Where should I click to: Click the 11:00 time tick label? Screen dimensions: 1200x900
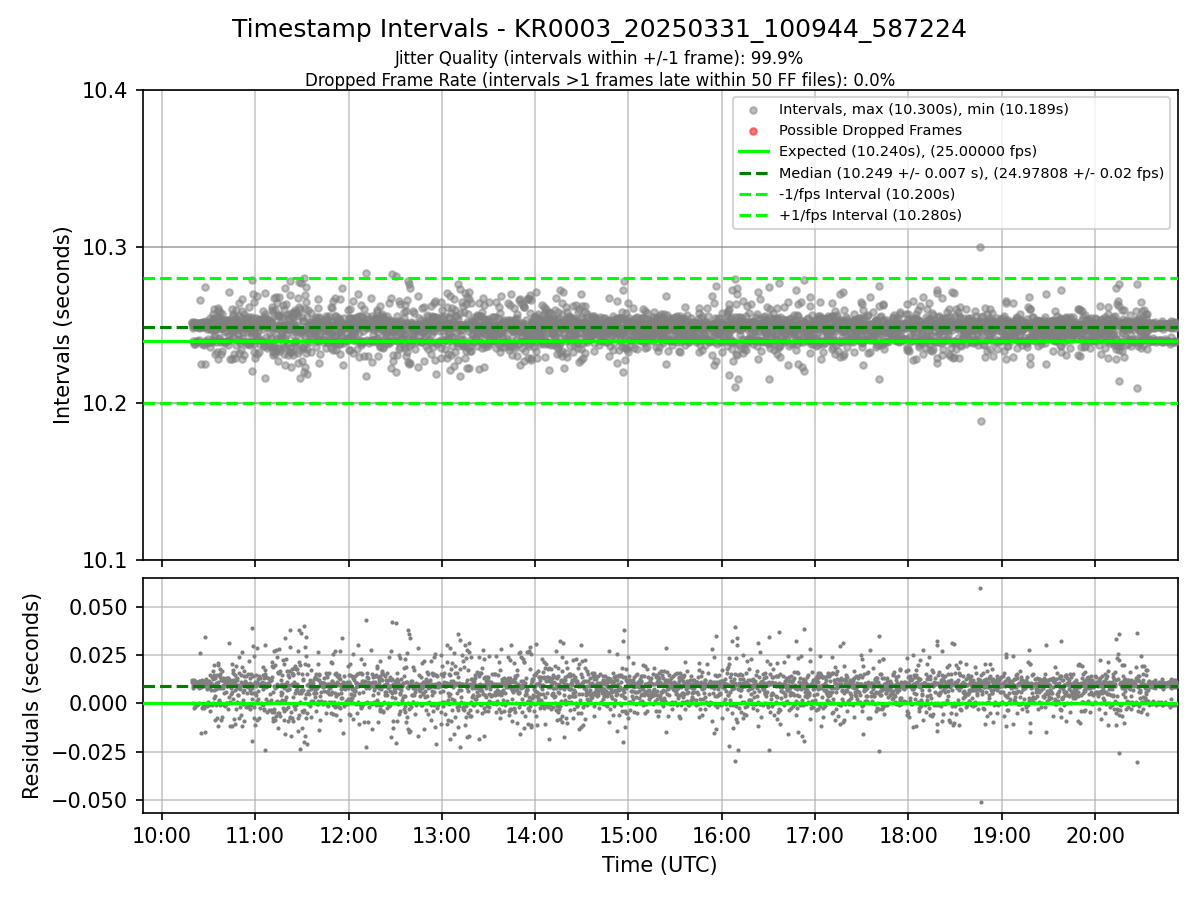255,835
